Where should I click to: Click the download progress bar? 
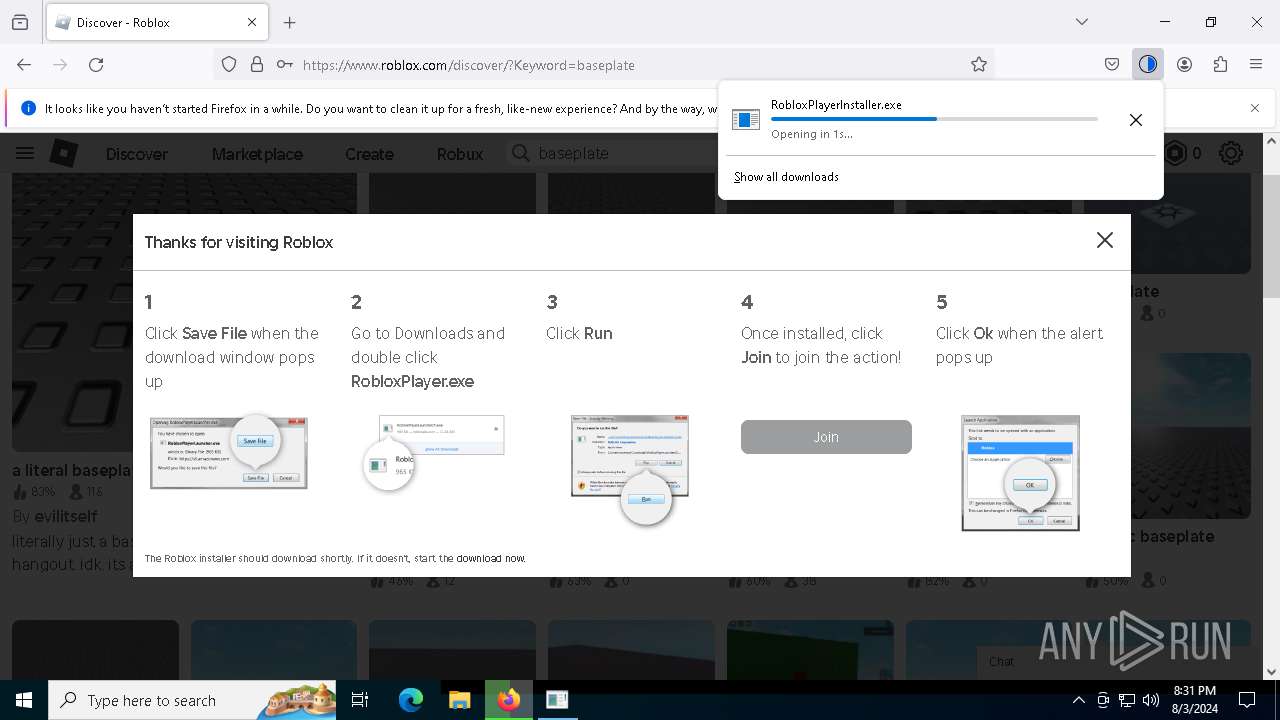point(934,119)
